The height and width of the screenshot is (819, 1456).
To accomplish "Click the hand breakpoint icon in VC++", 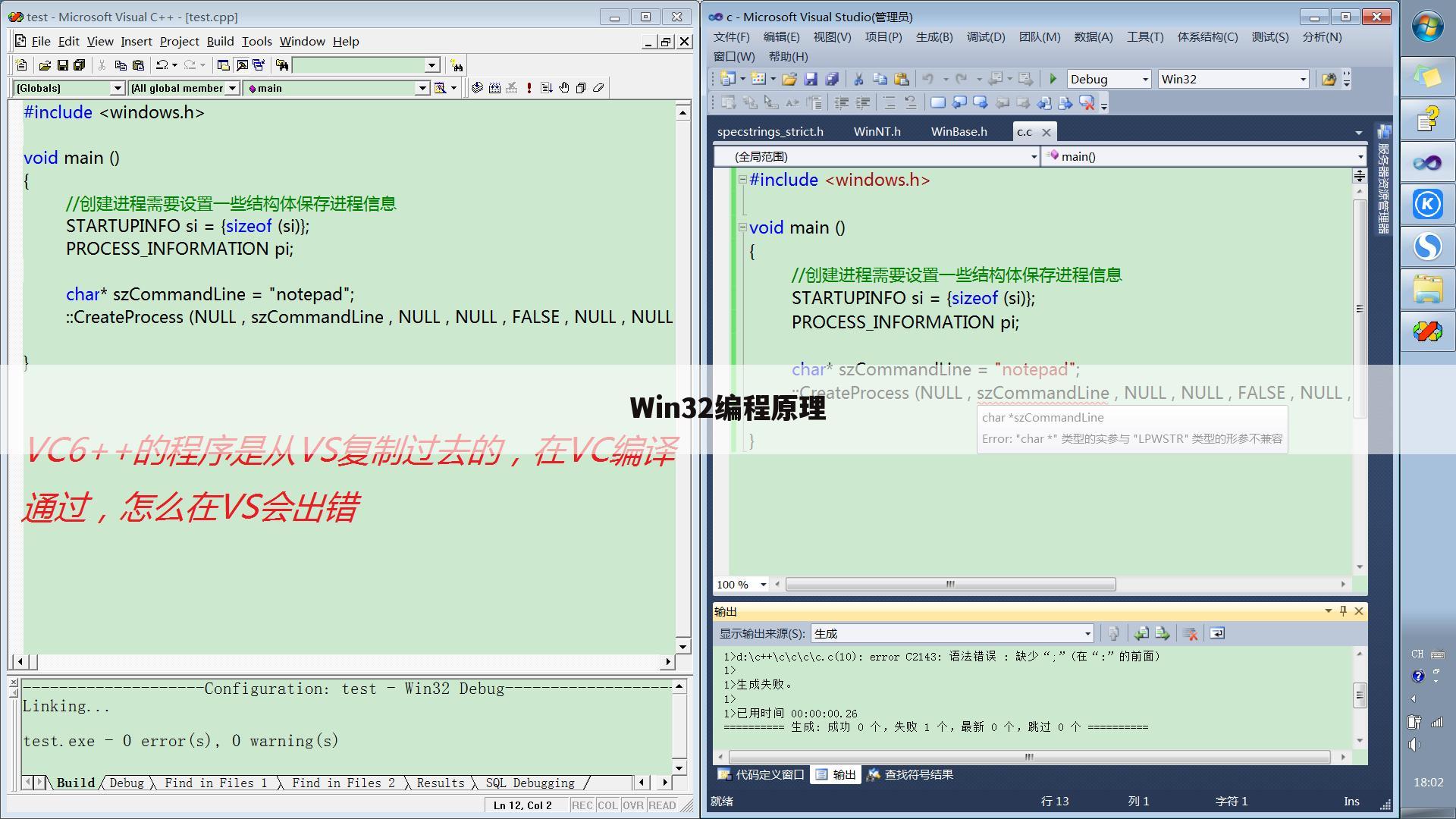I will coord(564,88).
